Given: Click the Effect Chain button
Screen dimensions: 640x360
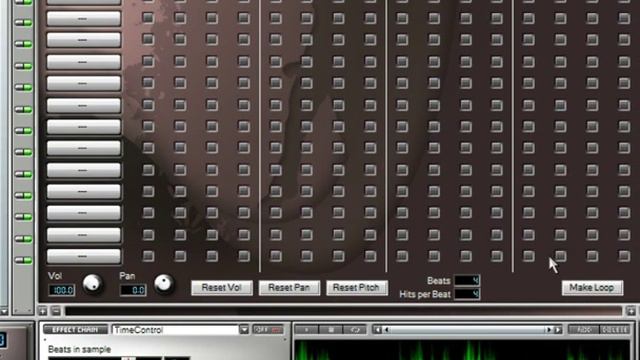Looking at the screenshot, I should click(x=76, y=330).
